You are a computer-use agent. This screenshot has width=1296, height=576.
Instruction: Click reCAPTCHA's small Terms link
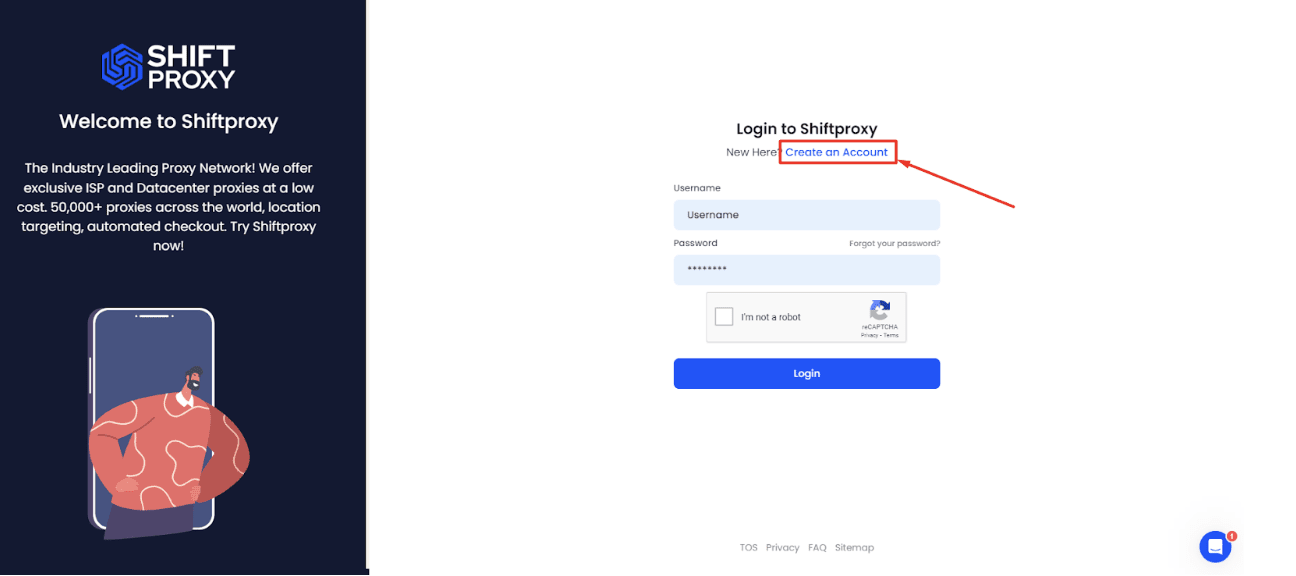click(890, 335)
